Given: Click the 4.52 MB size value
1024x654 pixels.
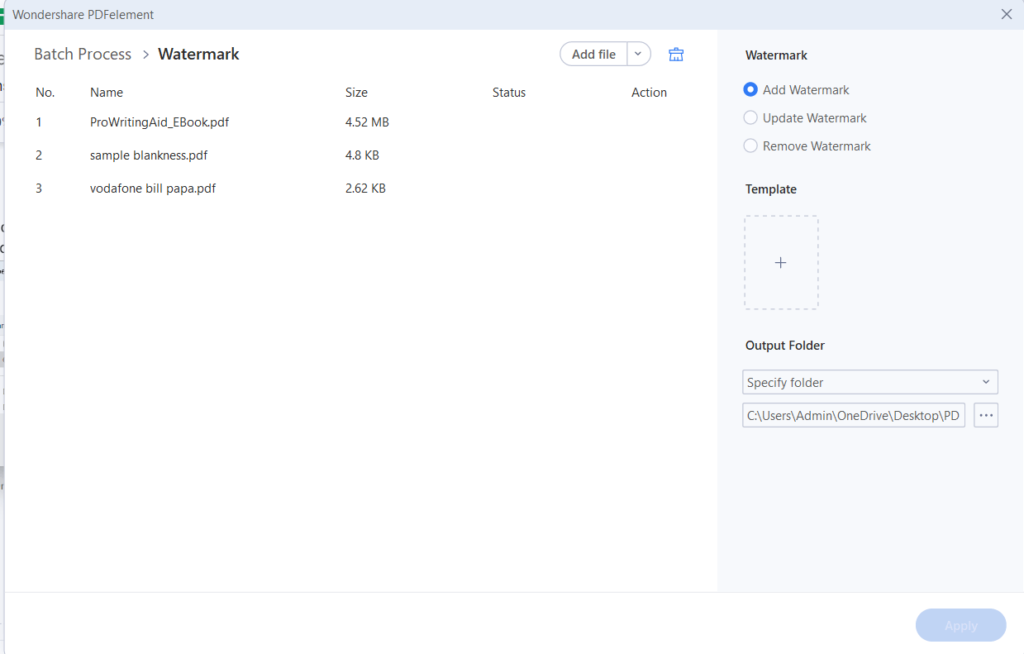Looking at the screenshot, I should coord(367,122).
